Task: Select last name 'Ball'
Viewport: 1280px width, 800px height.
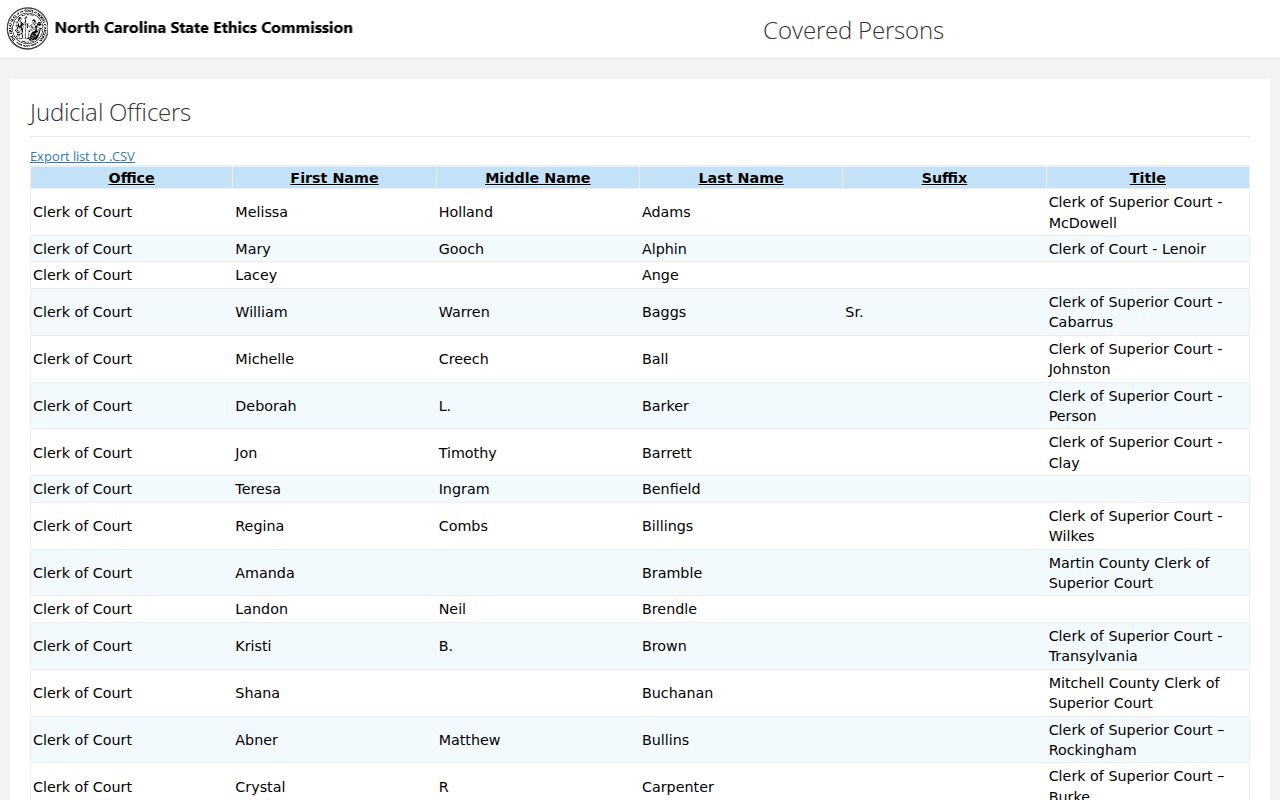Action: (x=655, y=359)
